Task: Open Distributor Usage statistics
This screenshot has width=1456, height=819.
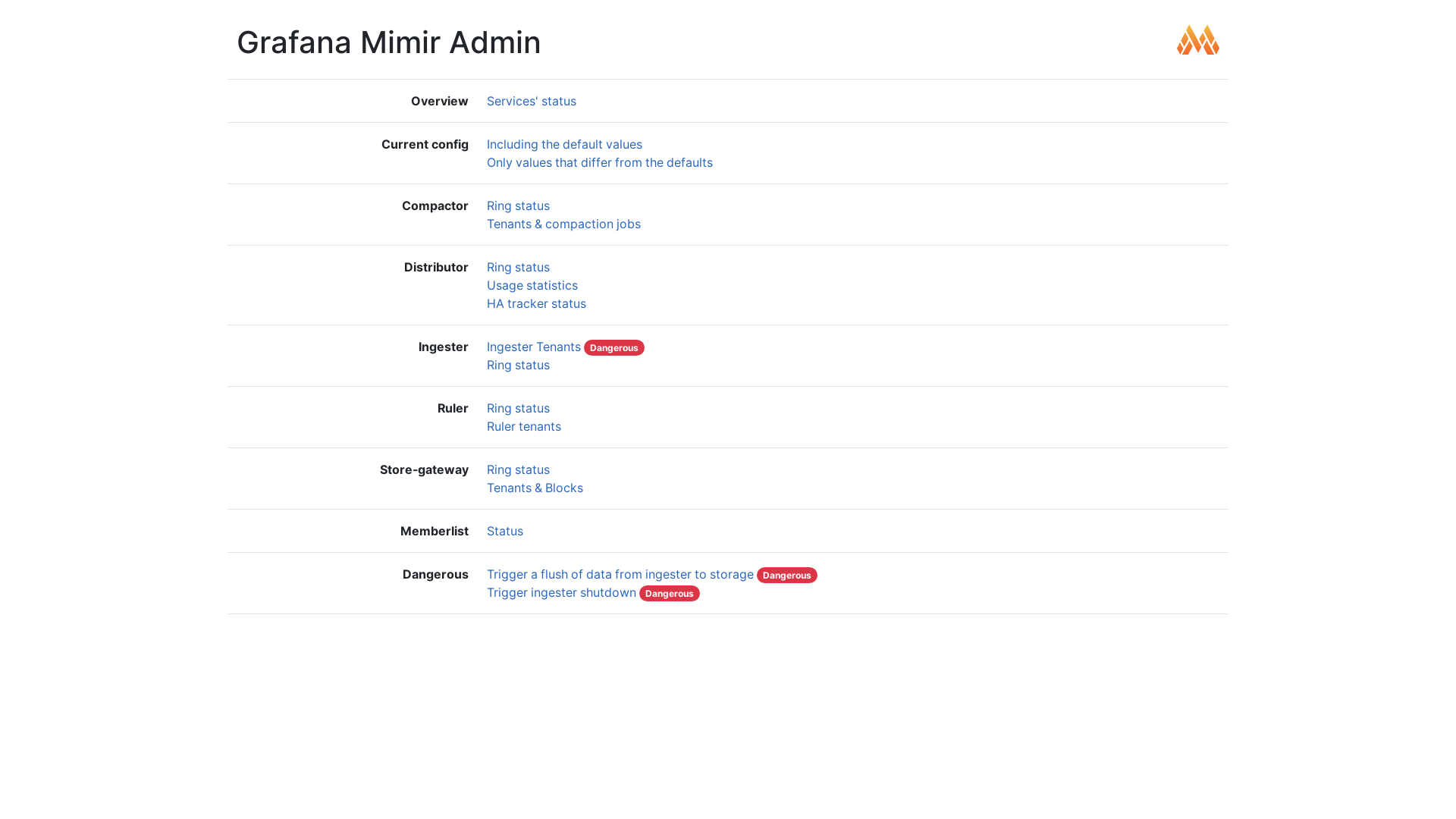Action: (532, 285)
